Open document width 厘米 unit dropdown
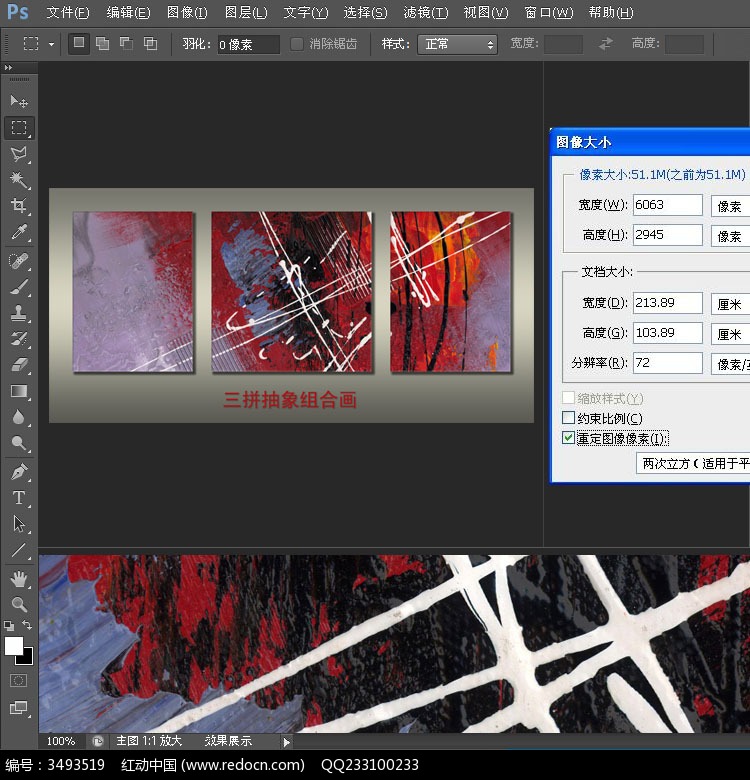The image size is (750, 780). (731, 304)
